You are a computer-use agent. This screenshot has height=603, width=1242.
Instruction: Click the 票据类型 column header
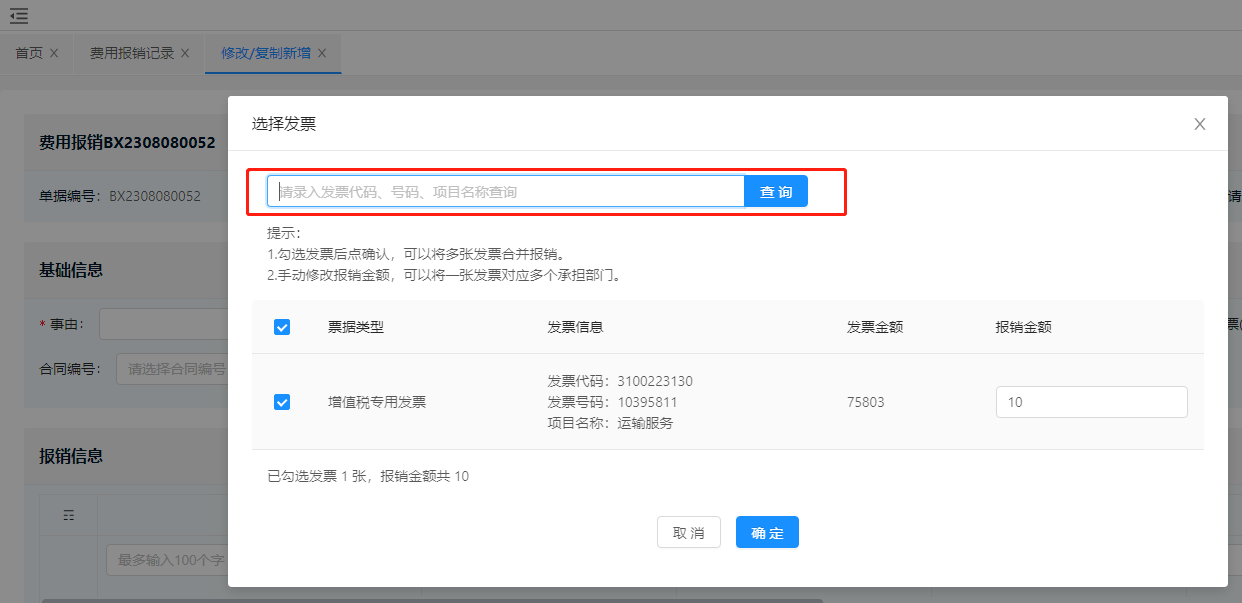pos(356,327)
